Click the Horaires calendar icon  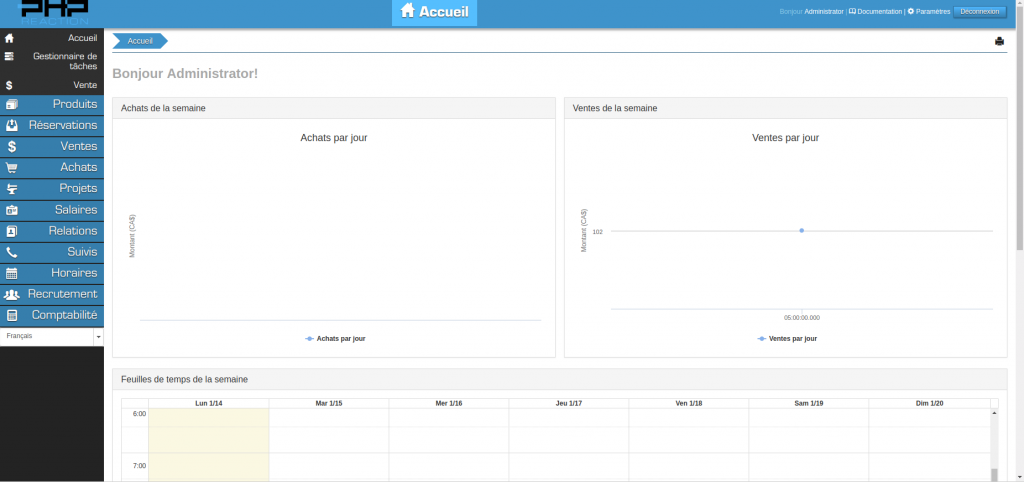[12, 273]
